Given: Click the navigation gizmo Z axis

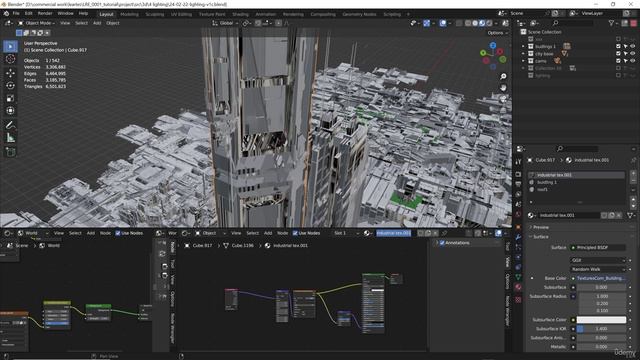Looking at the screenshot, I should (x=493, y=45).
